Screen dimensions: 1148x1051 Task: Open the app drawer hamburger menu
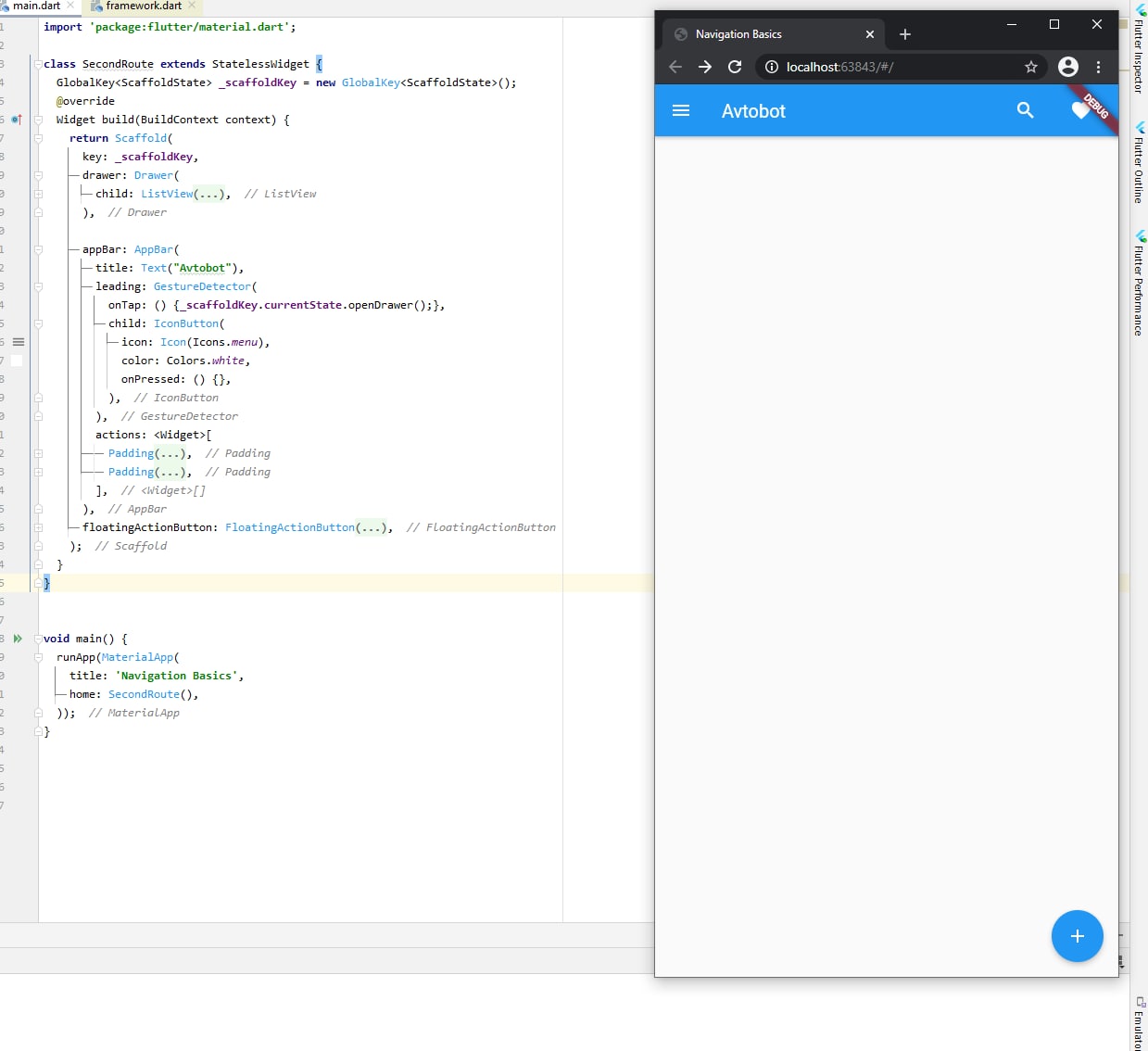(681, 110)
